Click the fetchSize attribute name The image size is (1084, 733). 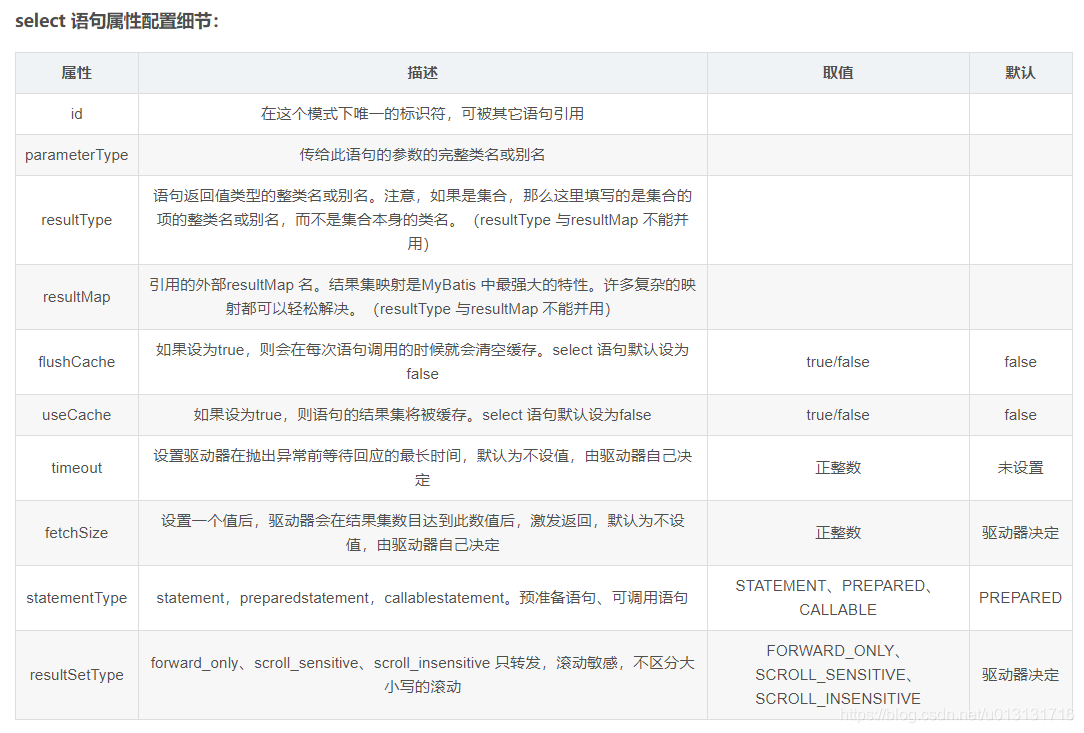[x=76, y=532]
